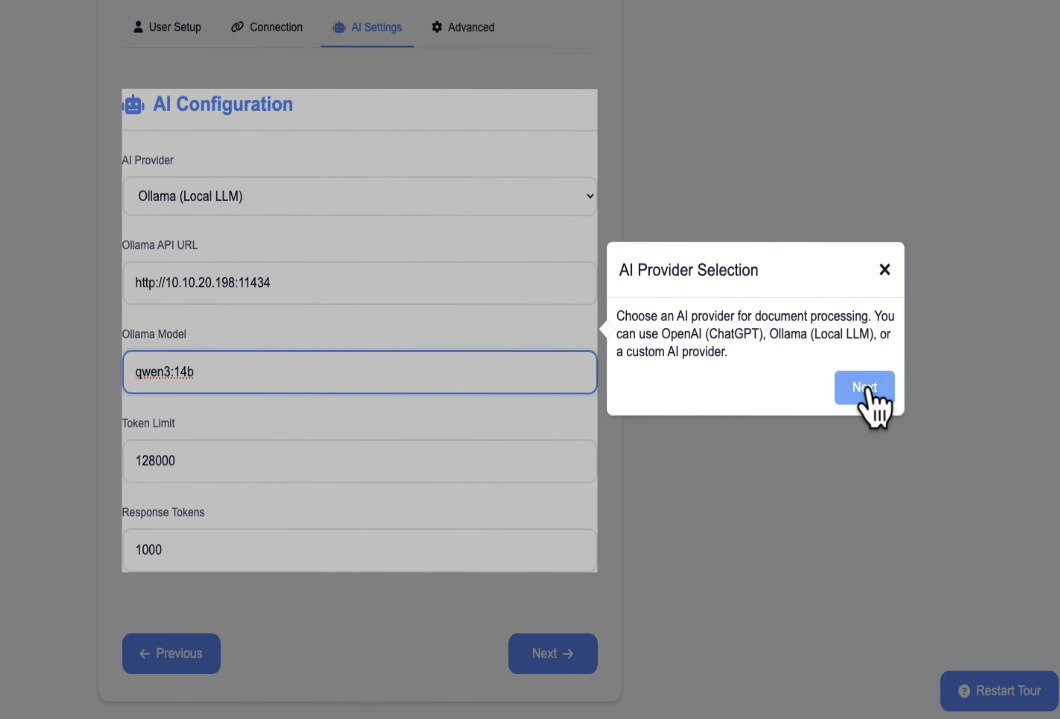The height and width of the screenshot is (719, 1060).
Task: Click the left arrow icon on Previous button
Action: [x=145, y=653]
